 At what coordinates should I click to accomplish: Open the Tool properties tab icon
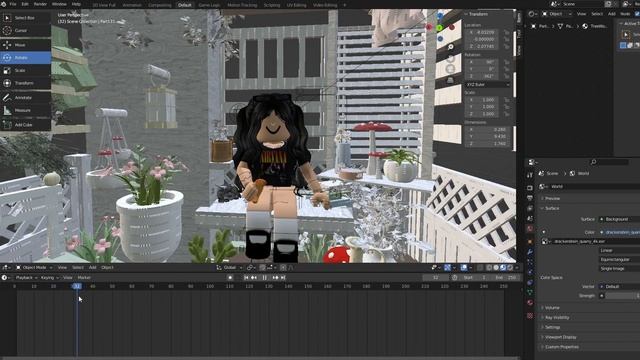[530, 175]
